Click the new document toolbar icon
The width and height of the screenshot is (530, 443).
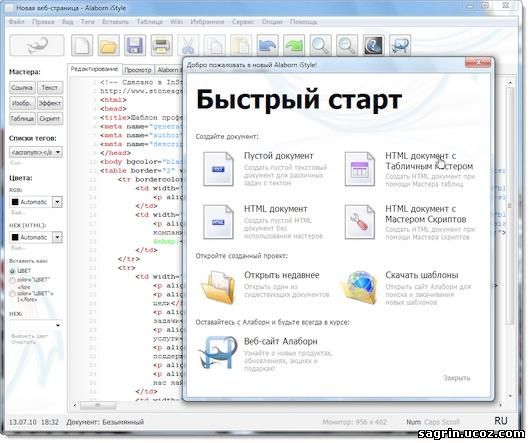(82, 45)
